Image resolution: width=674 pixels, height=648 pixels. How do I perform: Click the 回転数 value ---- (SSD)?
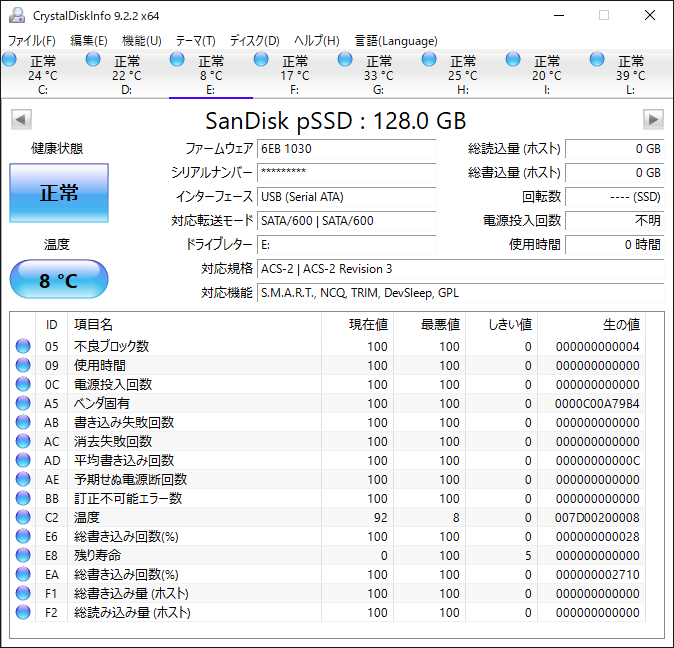click(x=615, y=197)
